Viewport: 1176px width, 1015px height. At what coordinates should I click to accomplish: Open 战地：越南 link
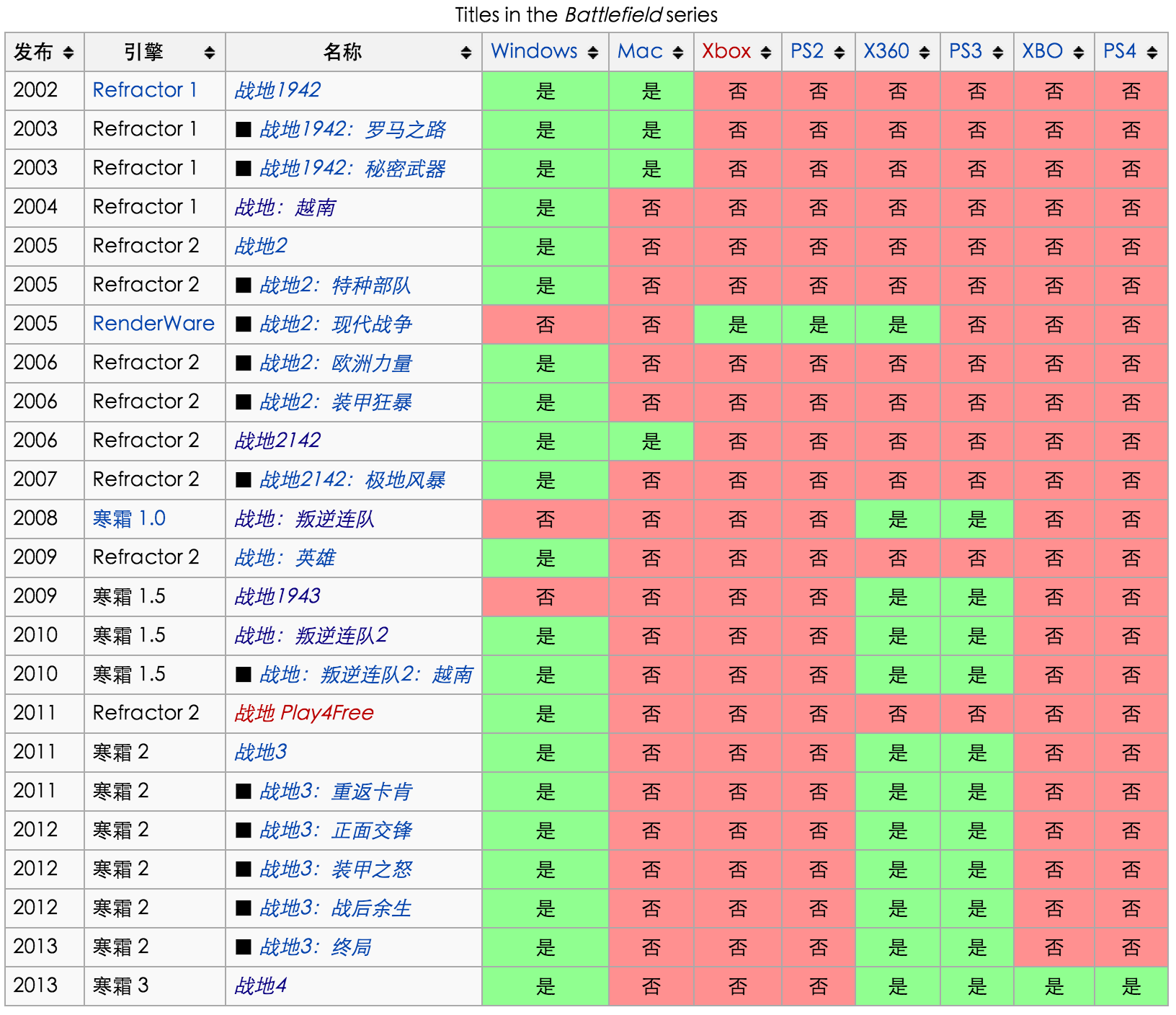click(285, 207)
